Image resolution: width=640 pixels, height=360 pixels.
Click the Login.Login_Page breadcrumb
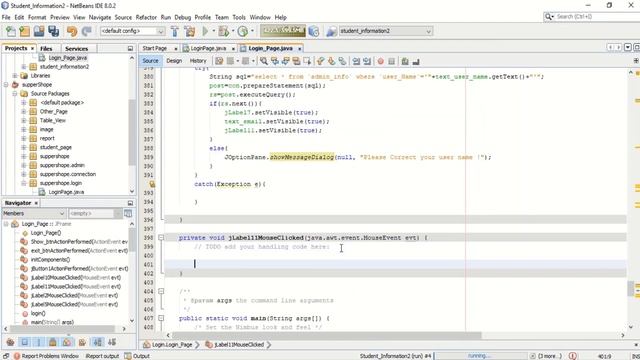pos(168,344)
